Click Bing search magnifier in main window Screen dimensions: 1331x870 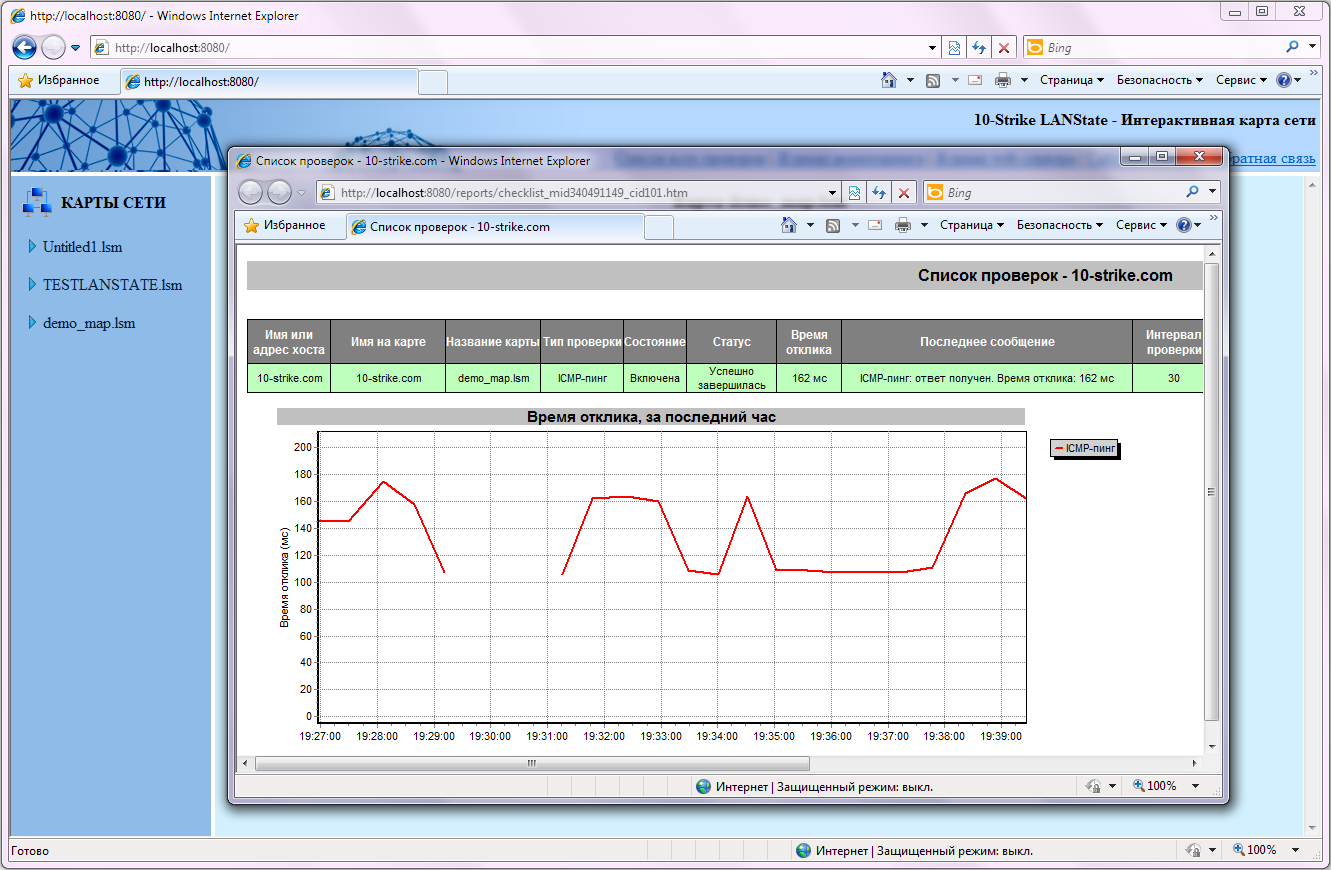(x=1292, y=47)
